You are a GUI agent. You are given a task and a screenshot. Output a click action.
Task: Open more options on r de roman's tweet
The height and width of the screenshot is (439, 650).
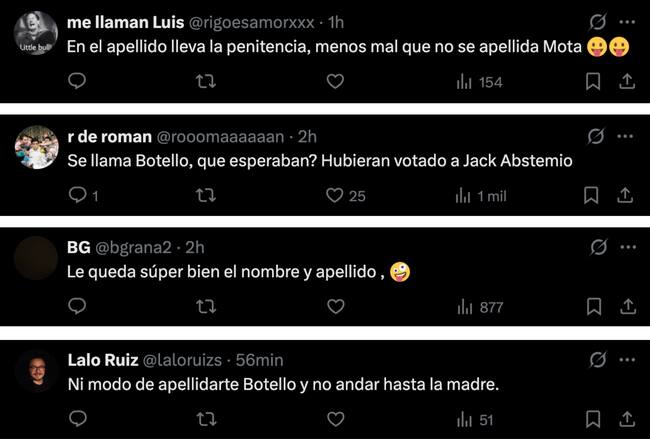tap(627, 135)
